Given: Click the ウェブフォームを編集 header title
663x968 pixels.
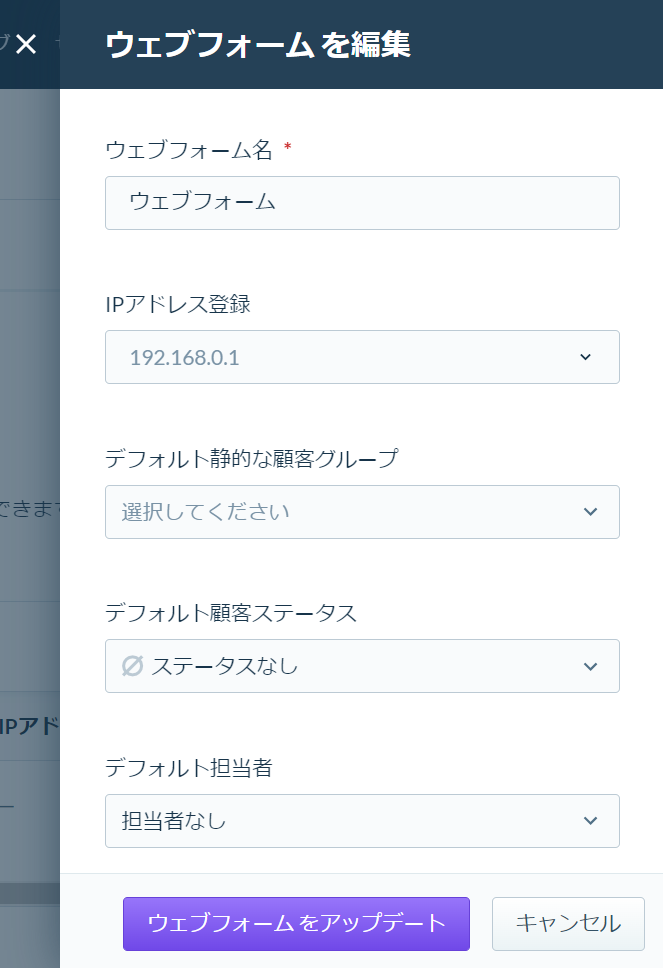Looking at the screenshot, I should (258, 44).
